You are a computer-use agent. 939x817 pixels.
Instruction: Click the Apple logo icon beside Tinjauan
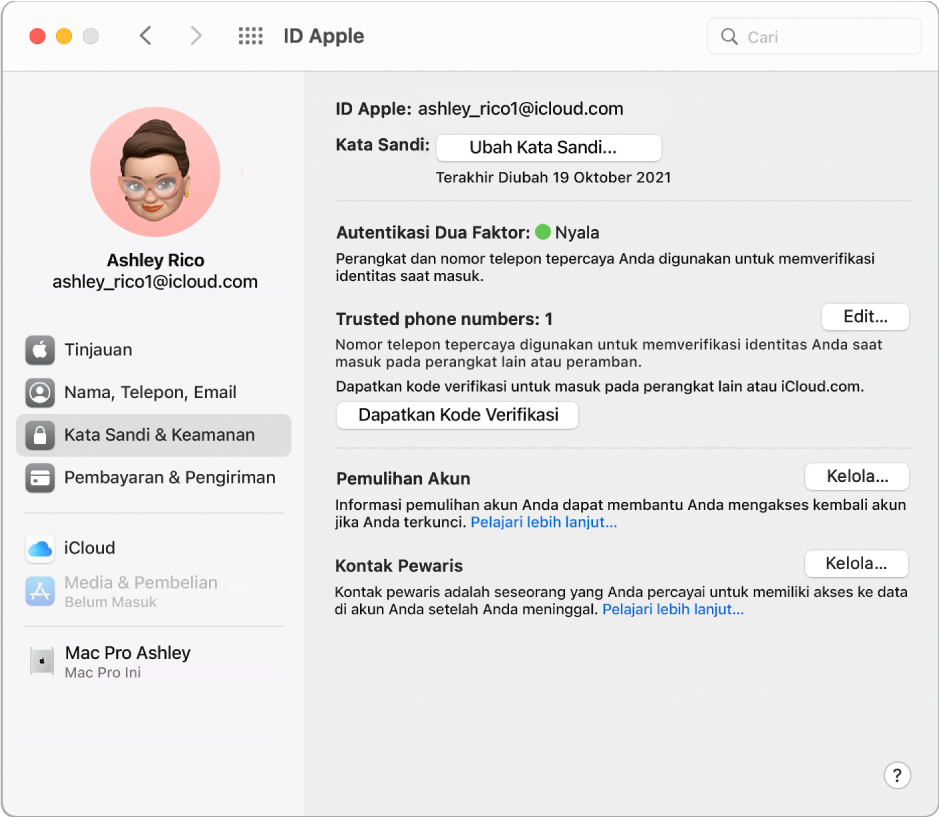(x=40, y=350)
